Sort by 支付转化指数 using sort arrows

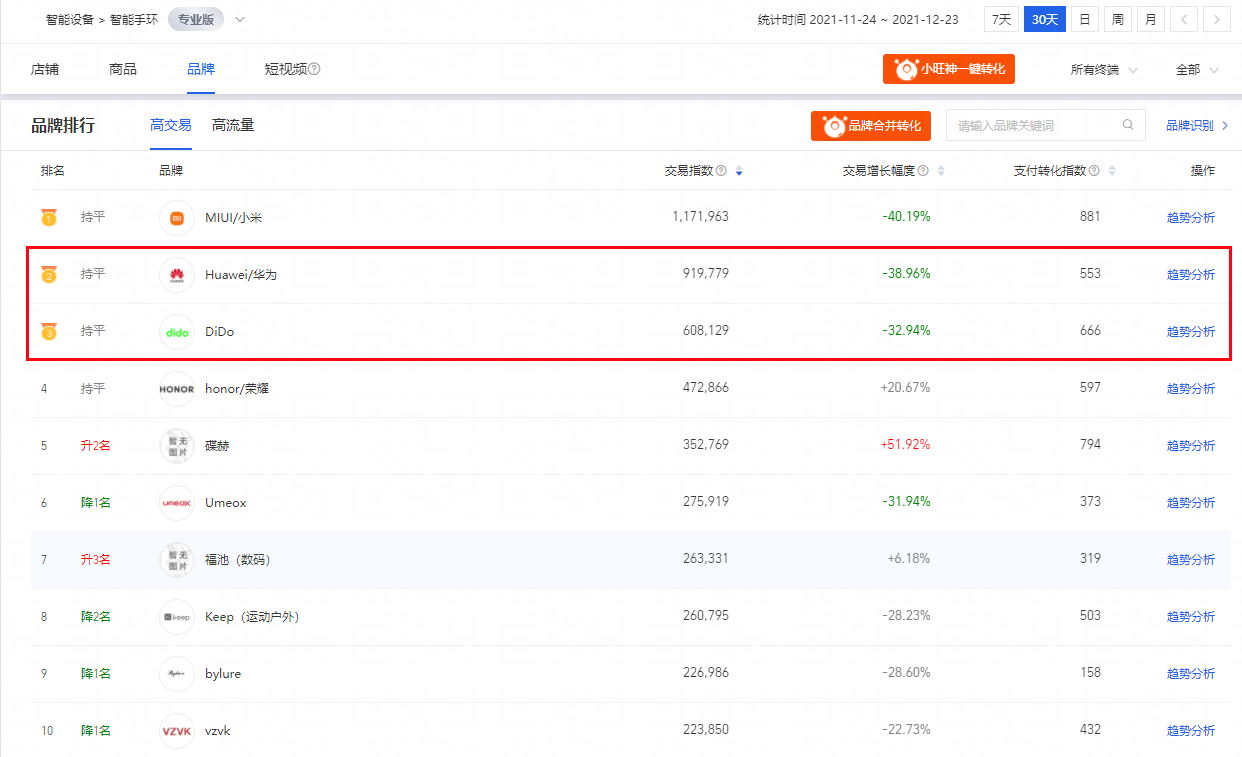tap(1112, 171)
